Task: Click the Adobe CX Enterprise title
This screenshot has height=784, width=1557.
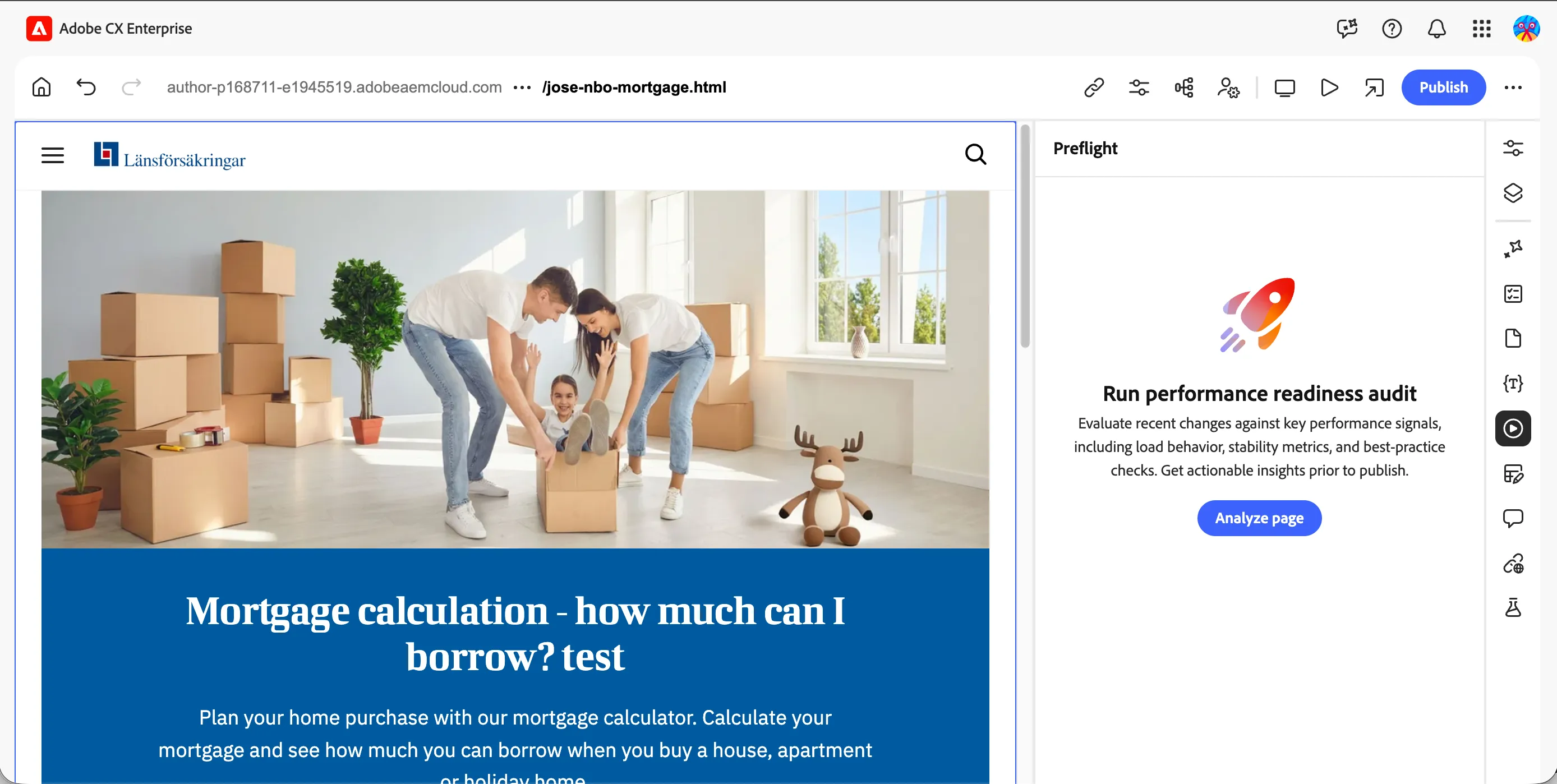Action: pos(126,29)
